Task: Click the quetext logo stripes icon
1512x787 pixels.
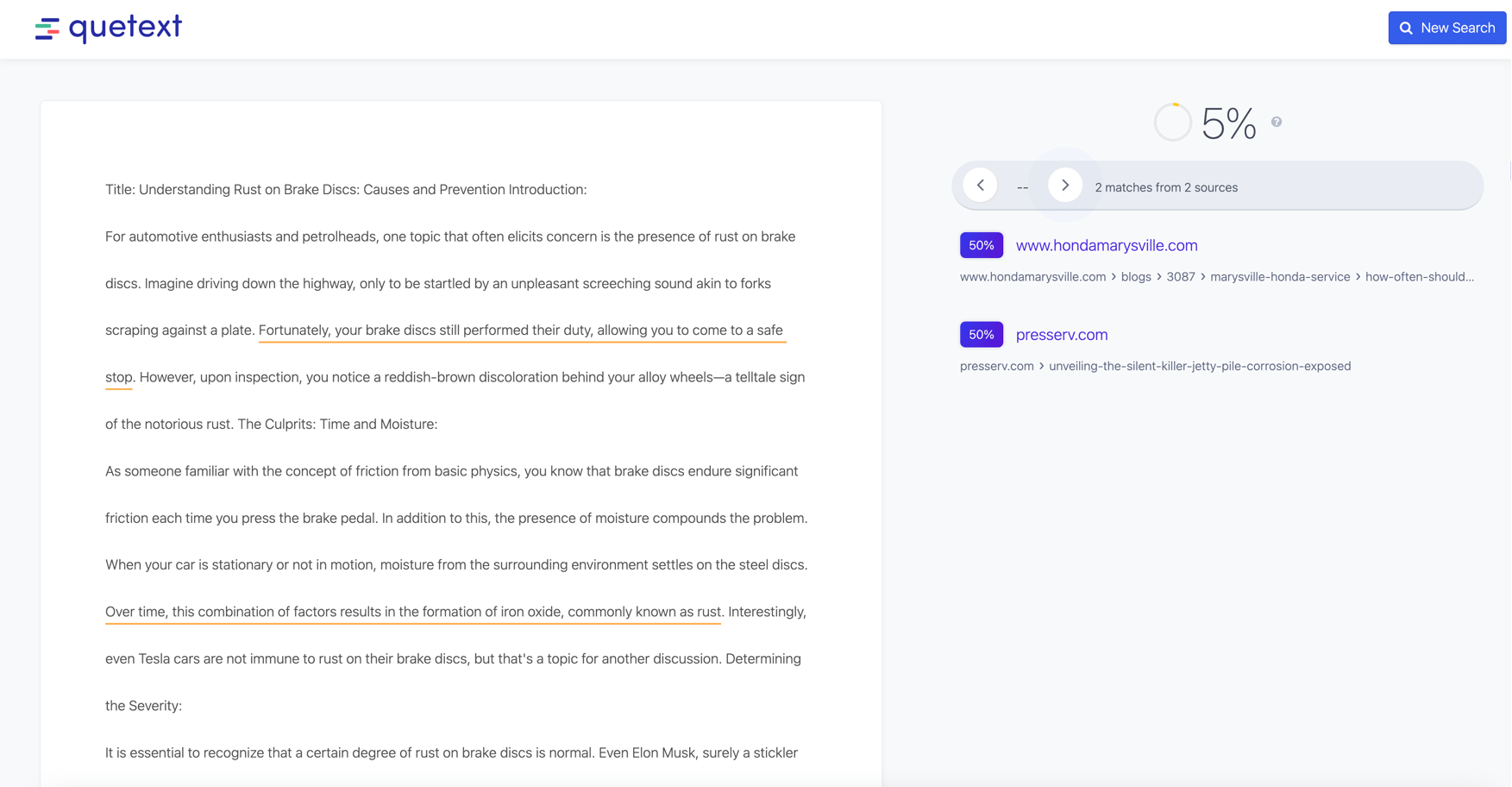Action: coord(47,29)
